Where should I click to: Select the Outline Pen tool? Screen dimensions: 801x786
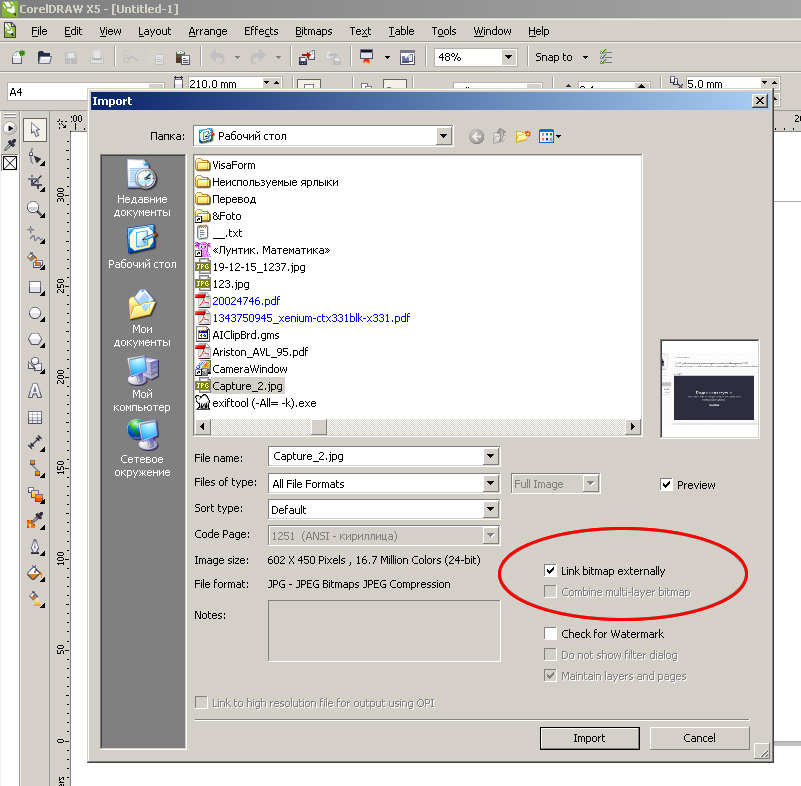coord(36,547)
